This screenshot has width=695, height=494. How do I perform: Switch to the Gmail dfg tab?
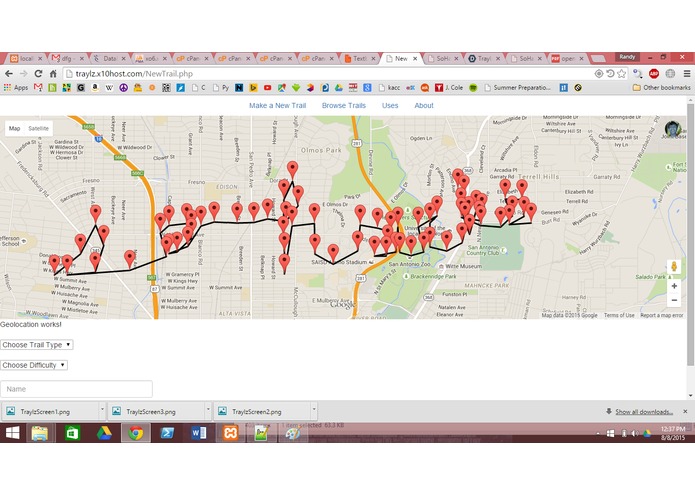pos(67,58)
